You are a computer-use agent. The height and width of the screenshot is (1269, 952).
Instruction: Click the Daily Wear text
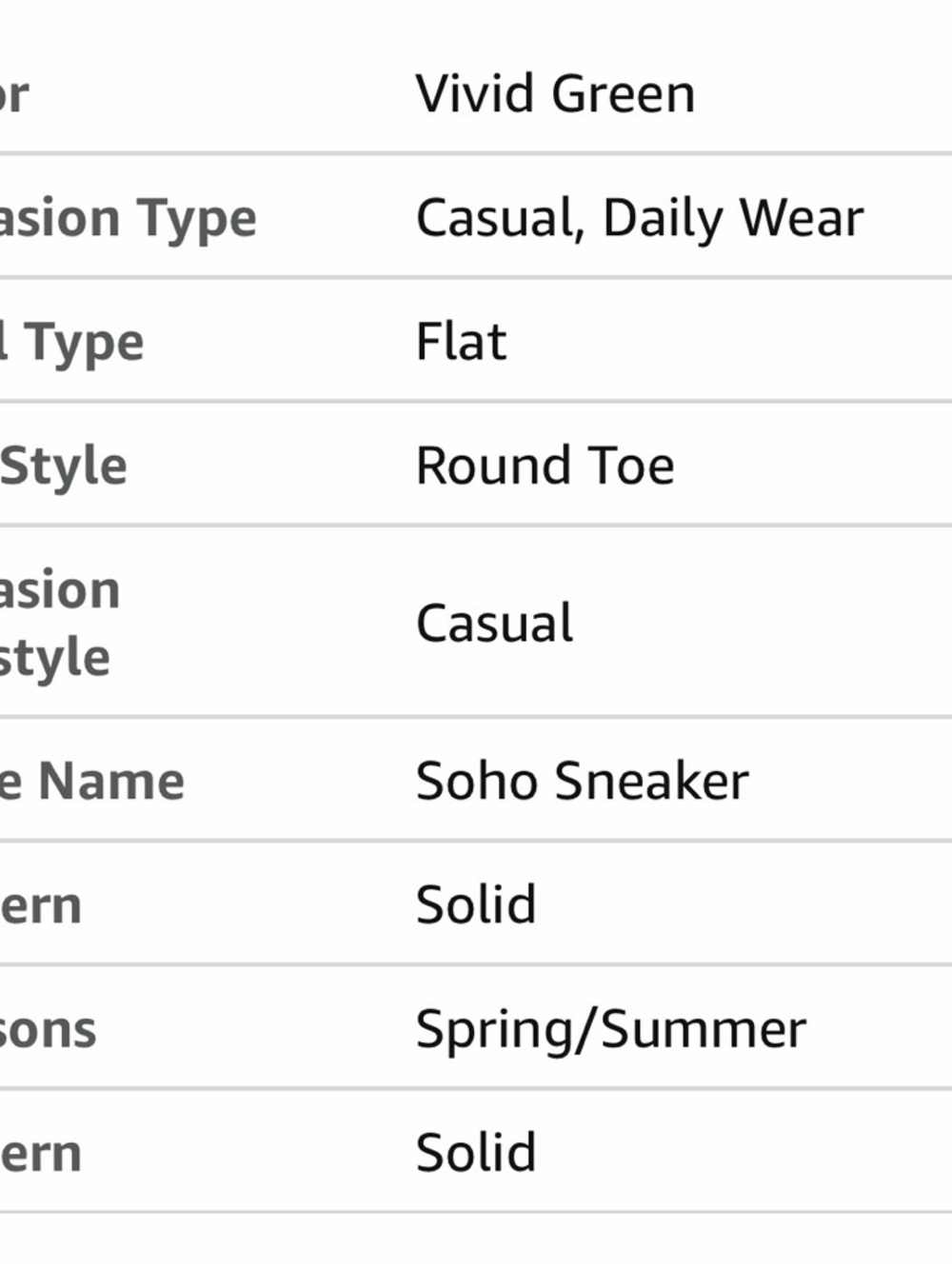(x=733, y=218)
